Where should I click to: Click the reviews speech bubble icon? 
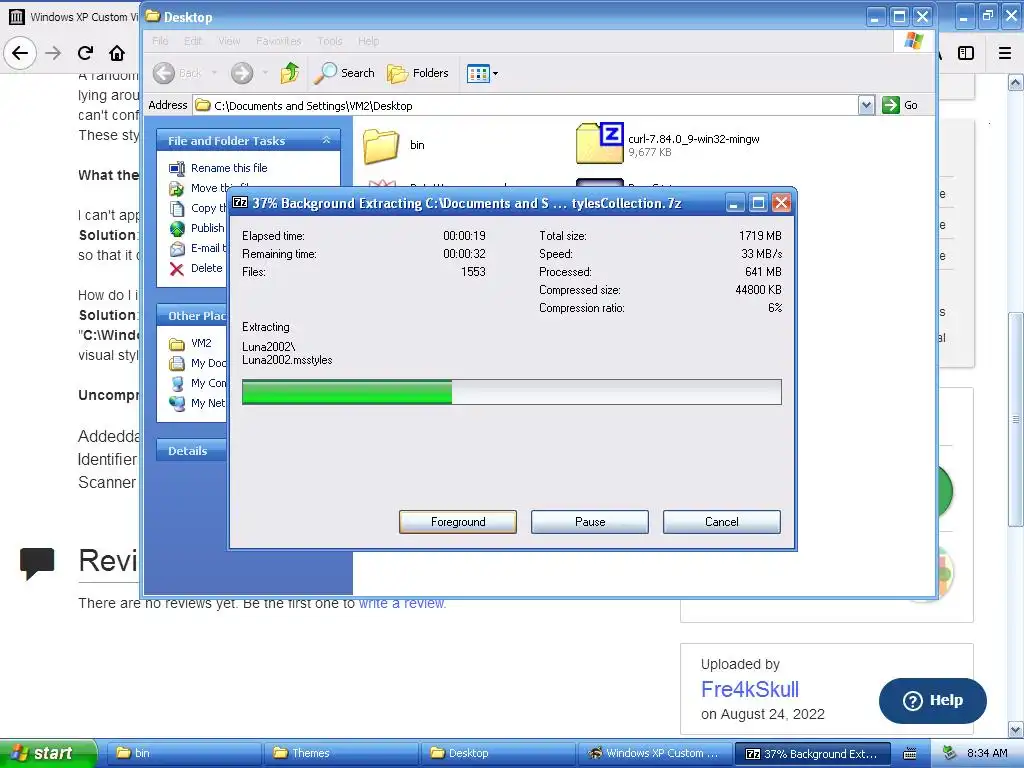pos(37,562)
